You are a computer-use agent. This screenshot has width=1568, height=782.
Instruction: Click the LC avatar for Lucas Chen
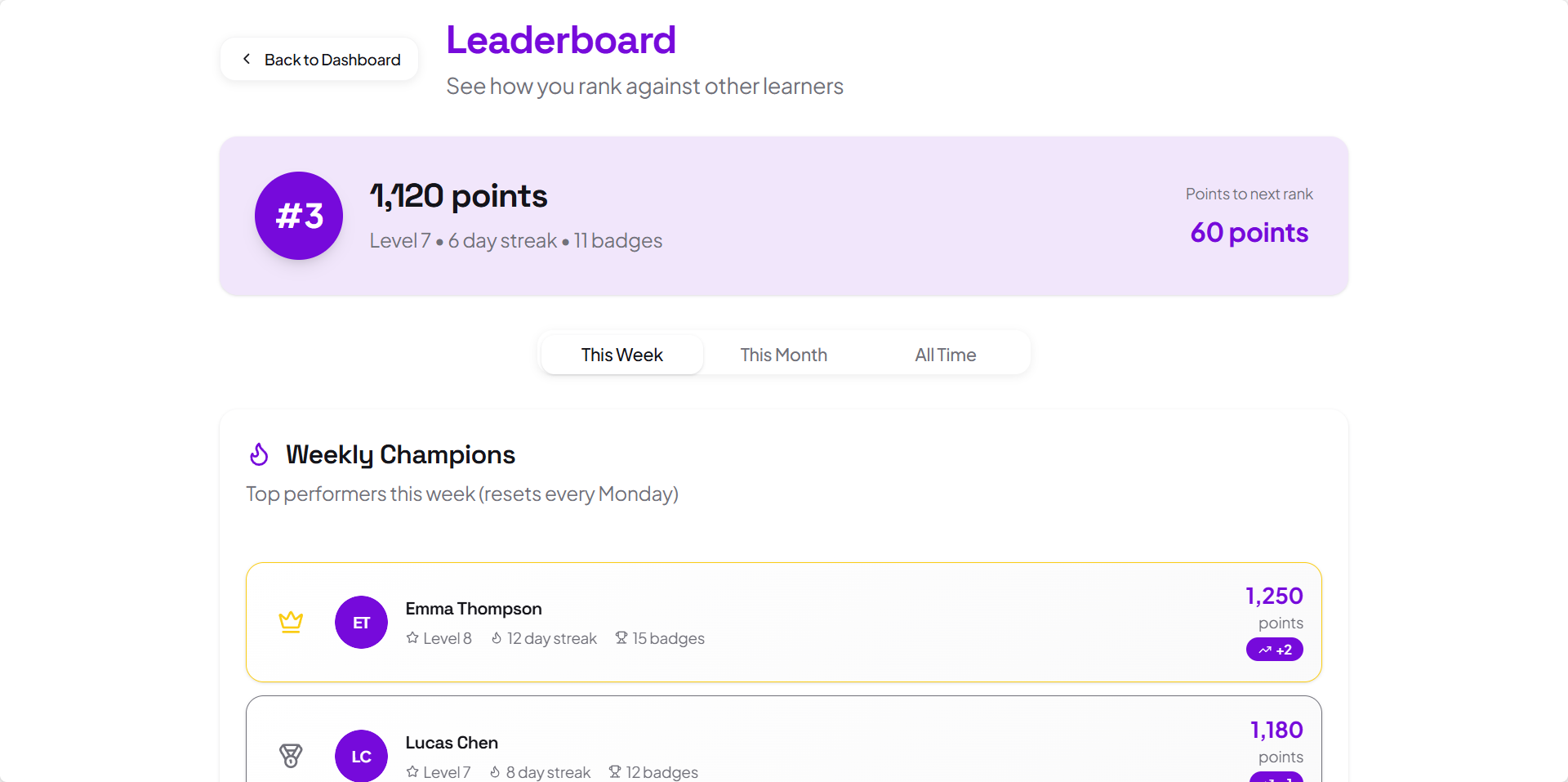(361, 756)
